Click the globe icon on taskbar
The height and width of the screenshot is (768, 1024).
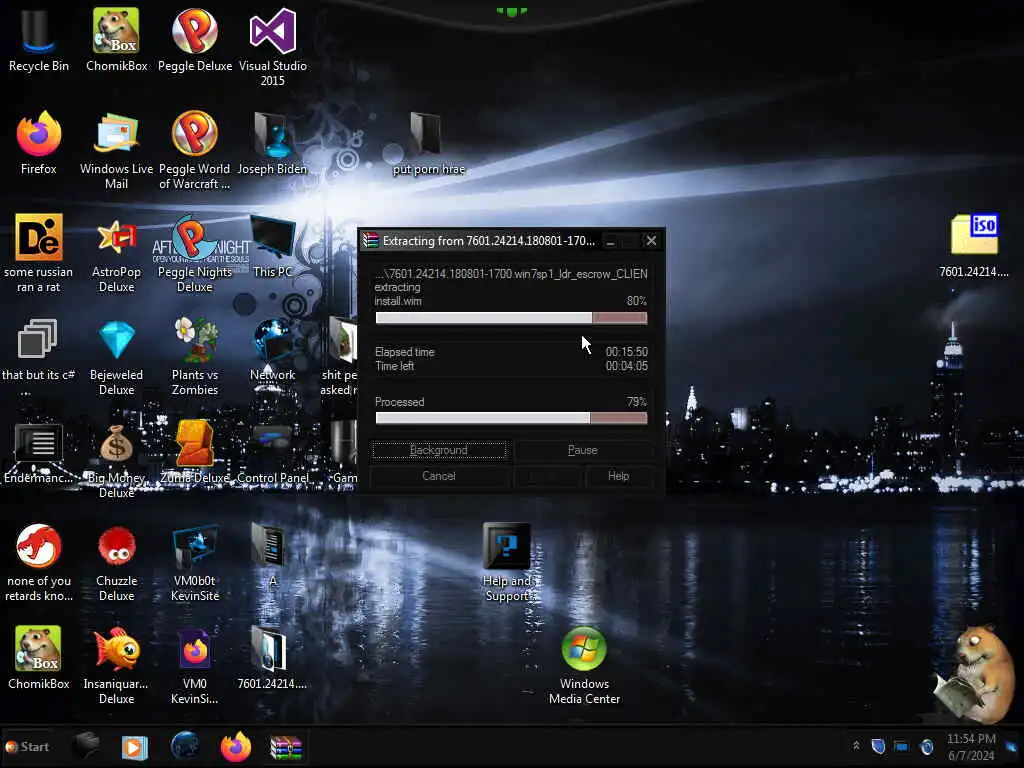tap(185, 746)
